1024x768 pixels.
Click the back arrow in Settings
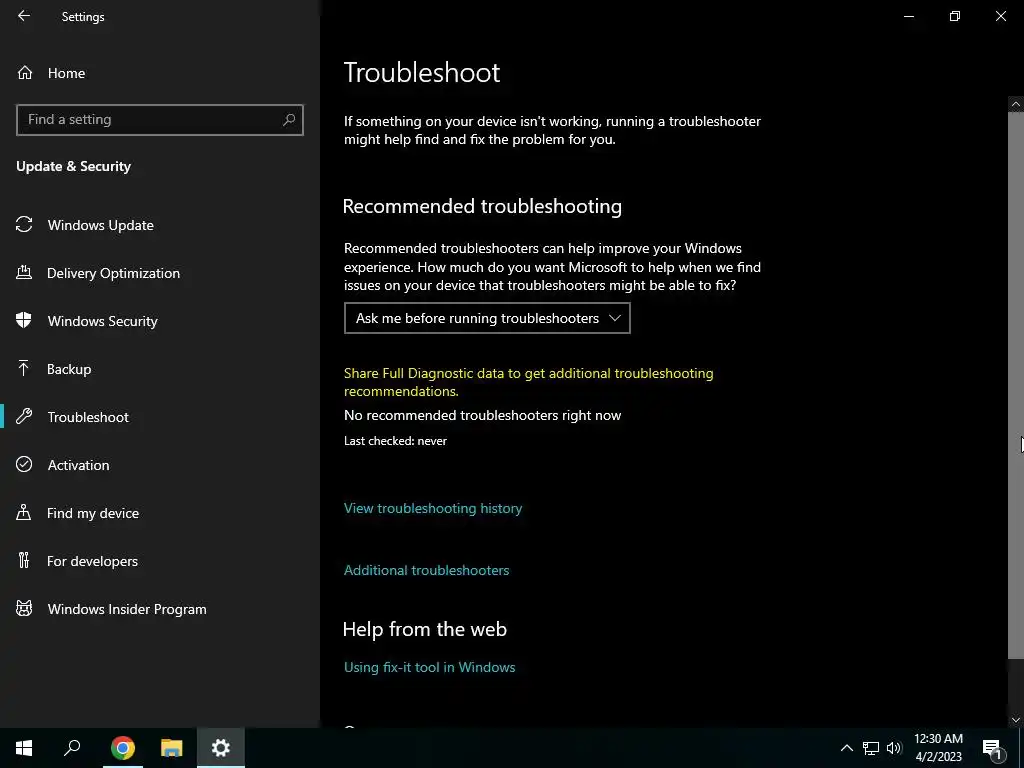coord(24,16)
